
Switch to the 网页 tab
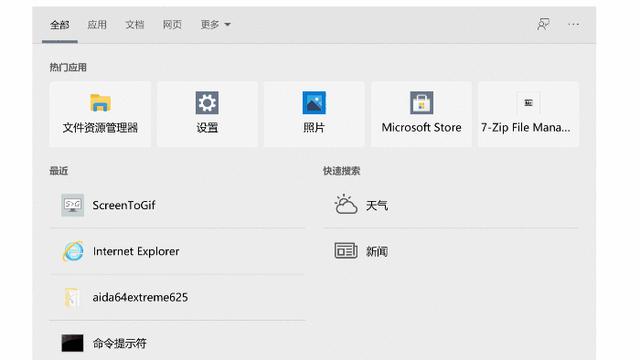pyautogui.click(x=172, y=24)
